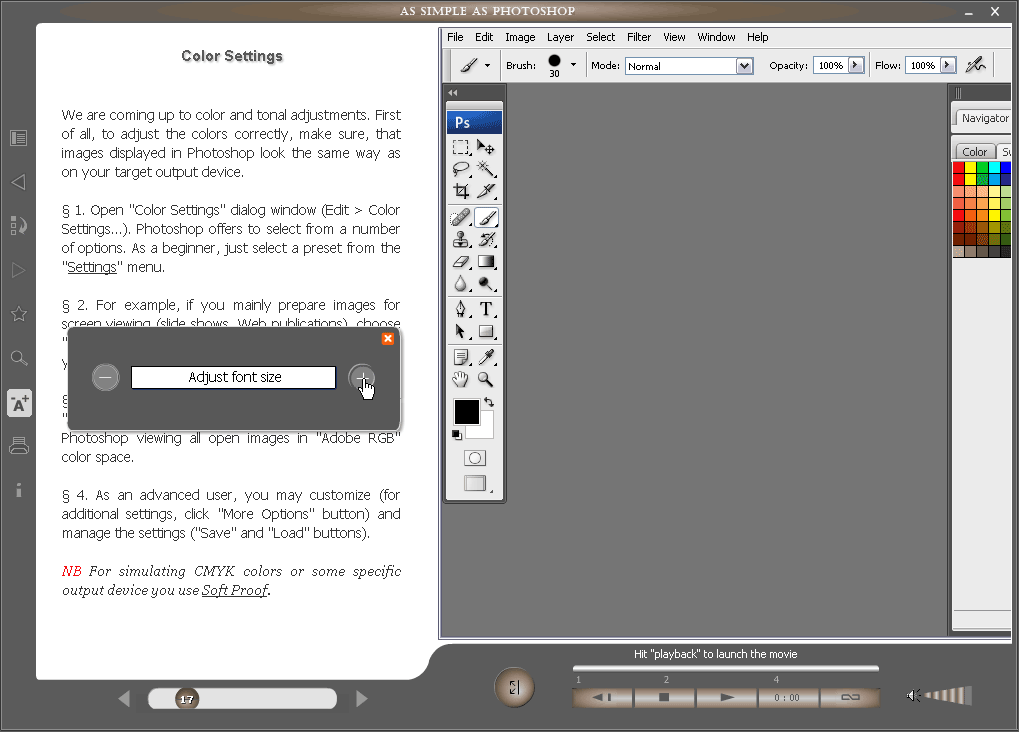
Task: Select the Dodge tool
Action: pos(485,283)
